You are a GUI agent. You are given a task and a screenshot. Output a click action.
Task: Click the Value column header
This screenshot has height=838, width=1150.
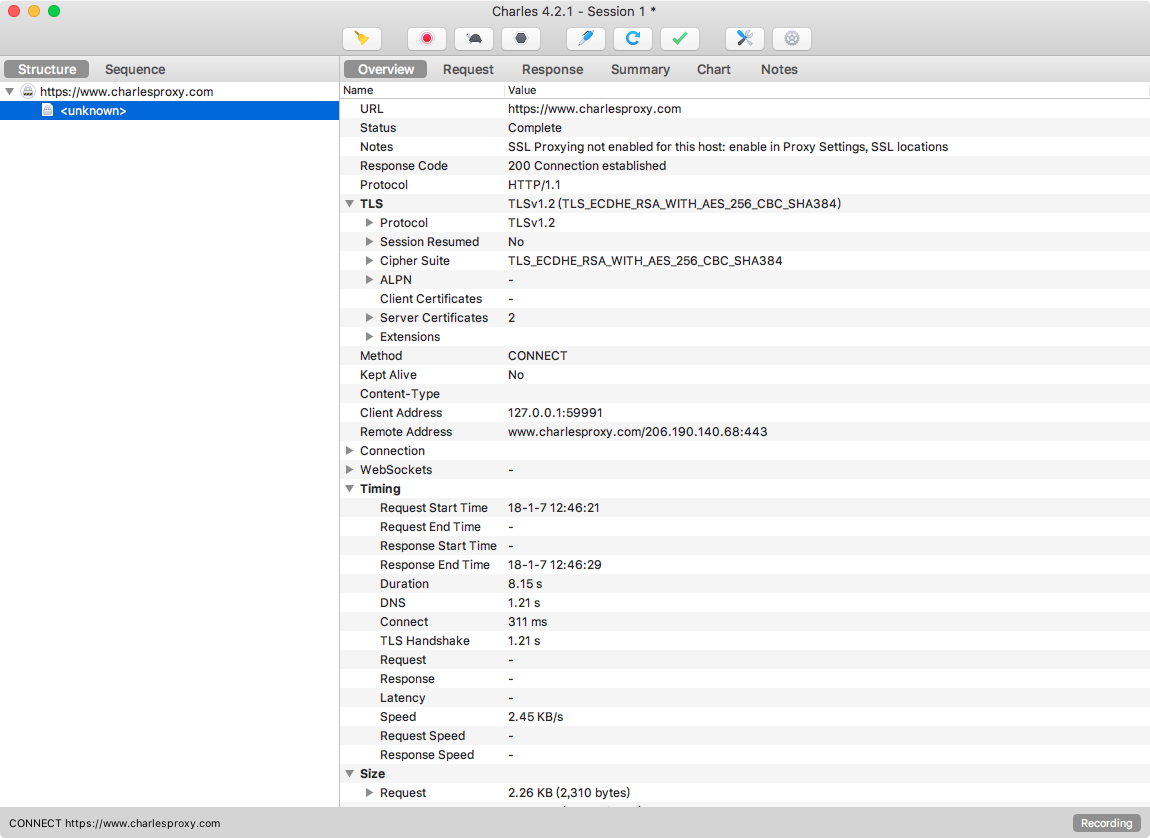tap(827, 90)
